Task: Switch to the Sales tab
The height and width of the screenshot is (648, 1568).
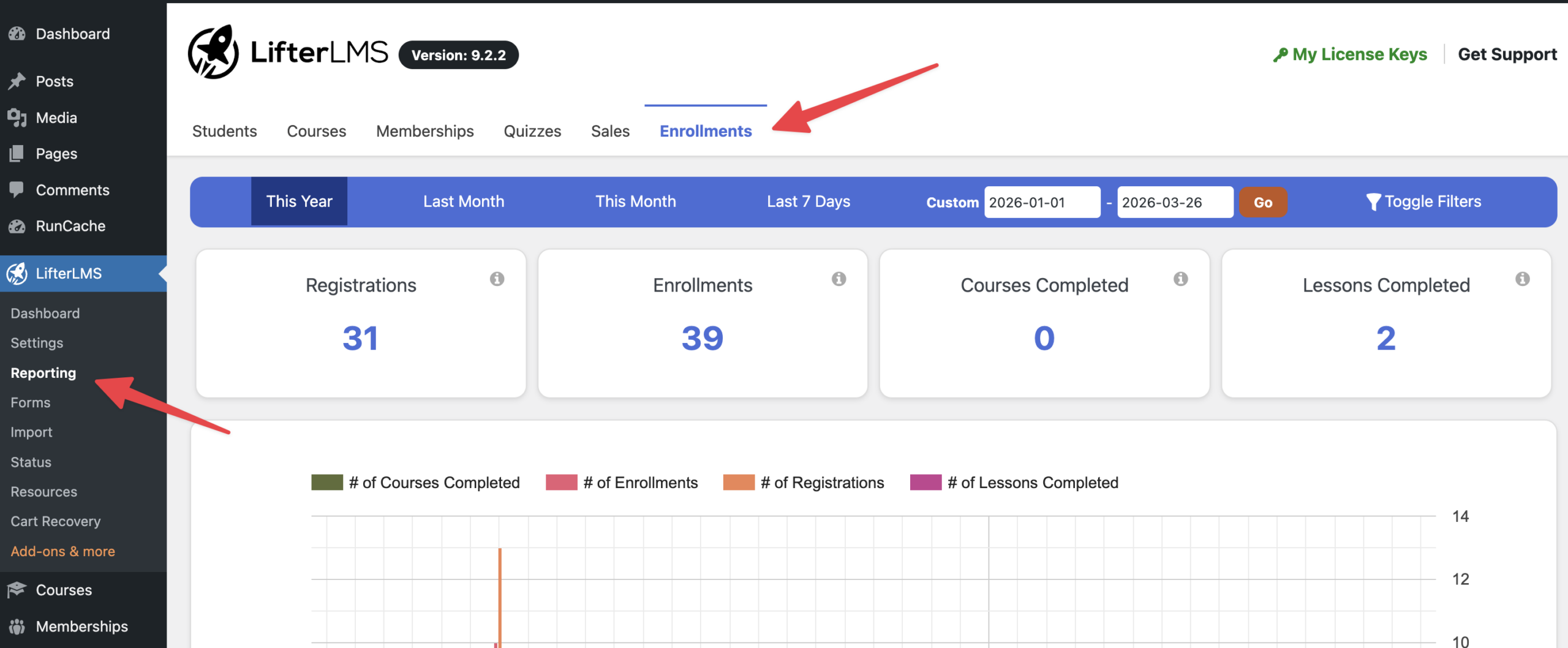Action: 610,130
